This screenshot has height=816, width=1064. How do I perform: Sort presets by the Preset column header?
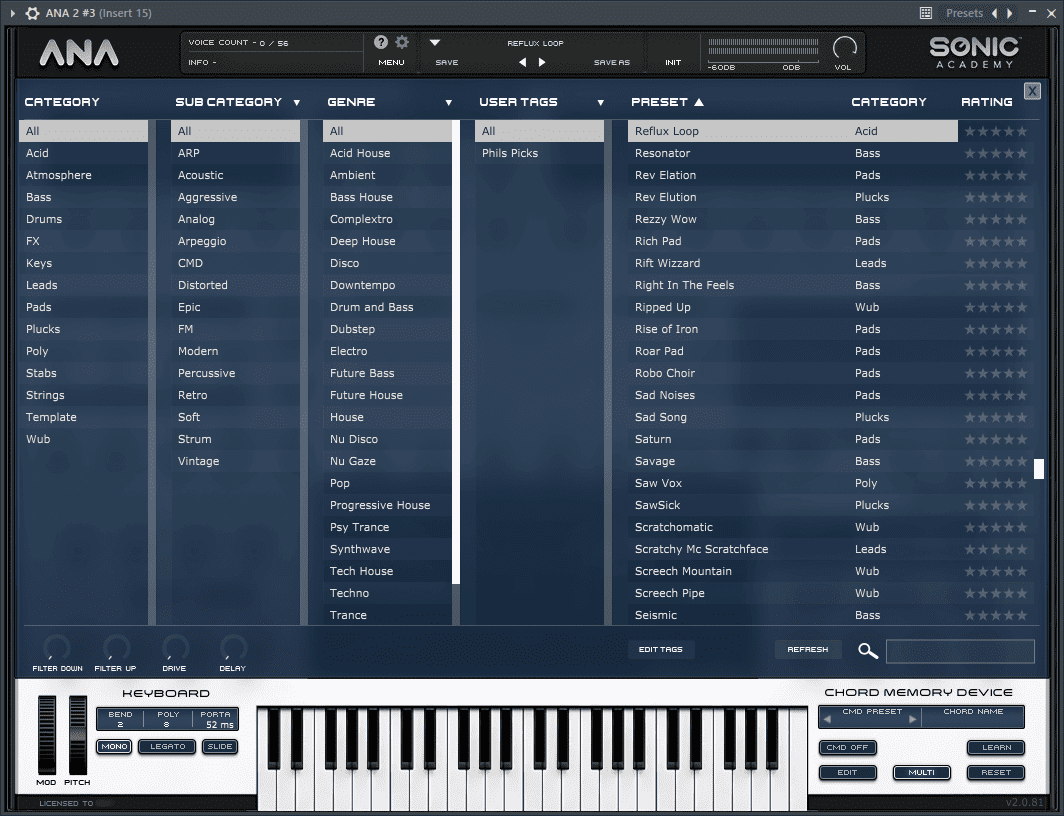coord(667,102)
